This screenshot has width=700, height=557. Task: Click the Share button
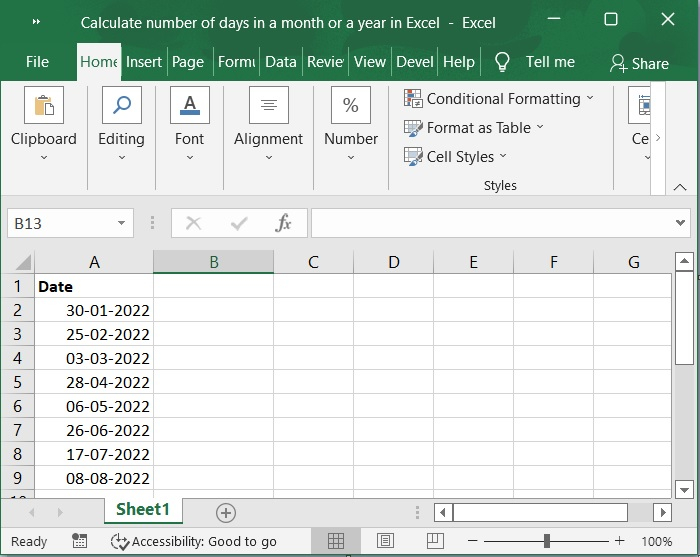[x=639, y=63]
